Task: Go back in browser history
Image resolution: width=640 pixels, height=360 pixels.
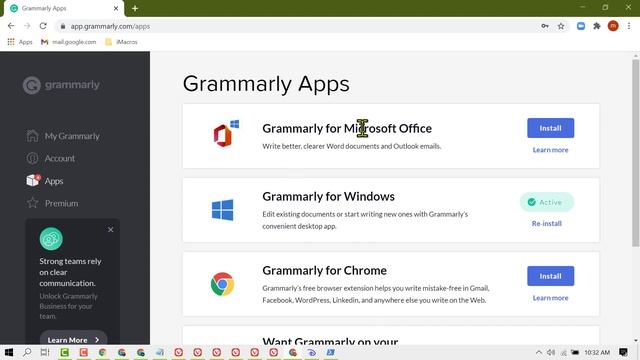Action: 11,26
